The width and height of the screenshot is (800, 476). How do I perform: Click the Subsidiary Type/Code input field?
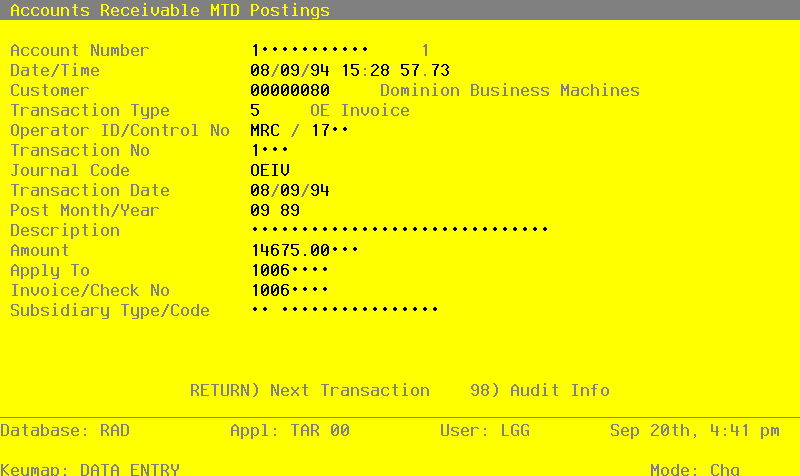pos(344,310)
